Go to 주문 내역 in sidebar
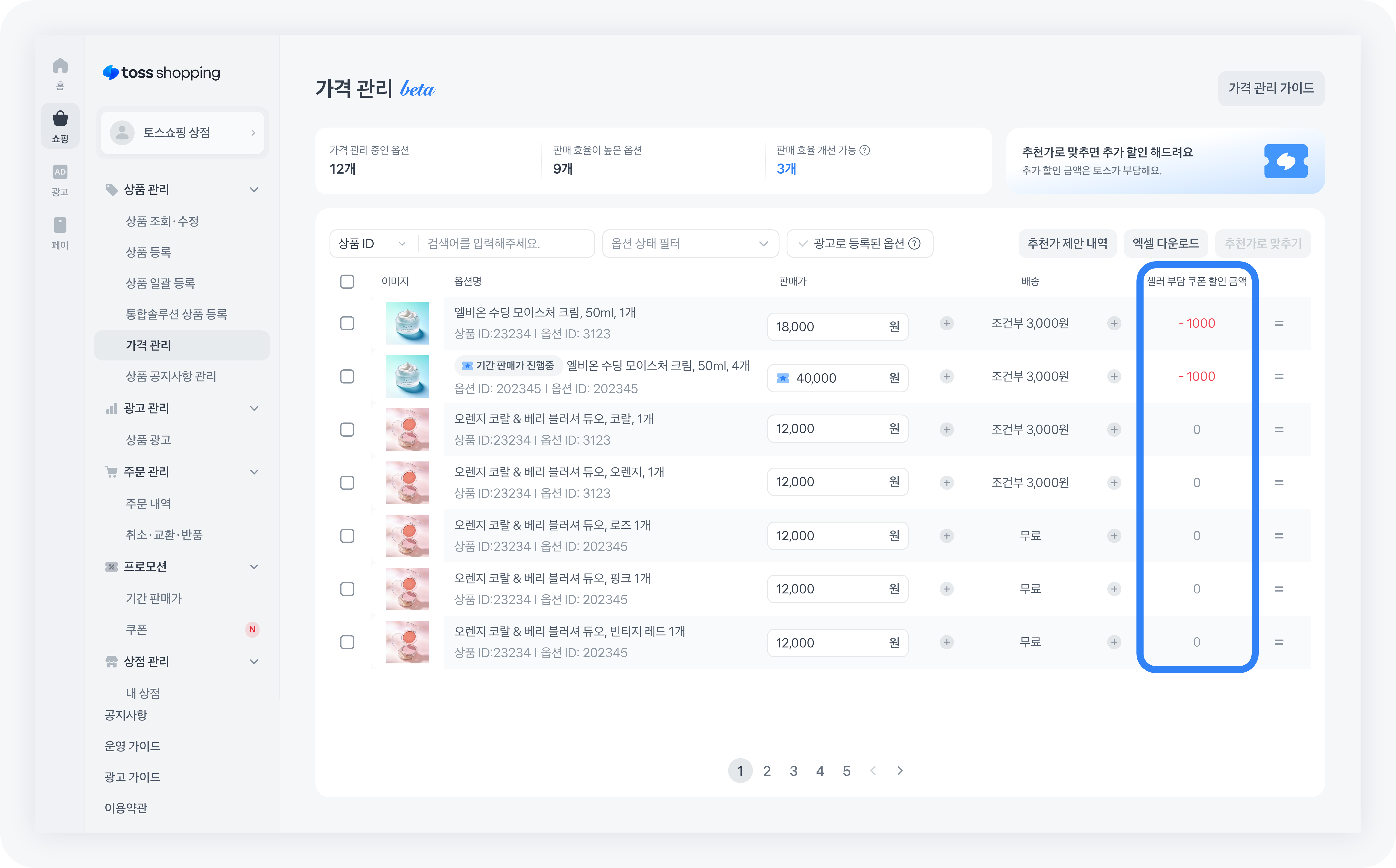The width and height of the screenshot is (1396, 868). pyautogui.click(x=148, y=504)
